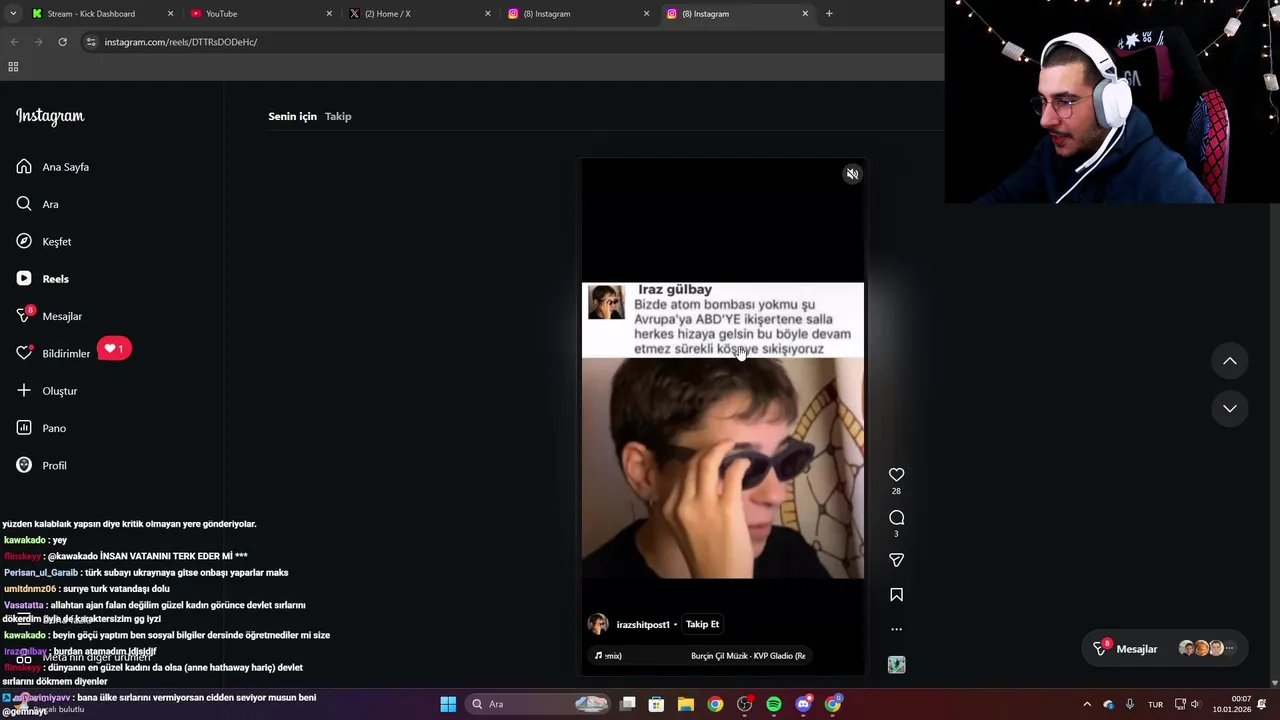Open Profil page

(x=42, y=465)
